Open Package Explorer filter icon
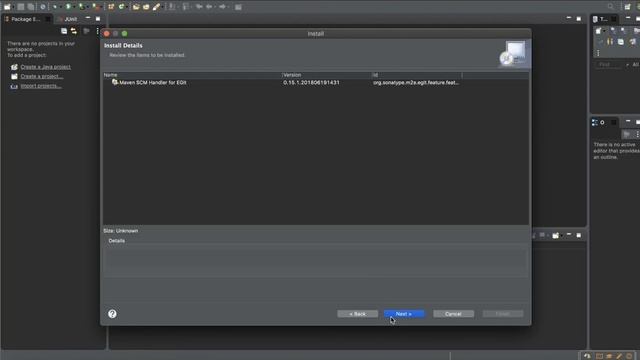This screenshot has width=640, height=360. 86,31
